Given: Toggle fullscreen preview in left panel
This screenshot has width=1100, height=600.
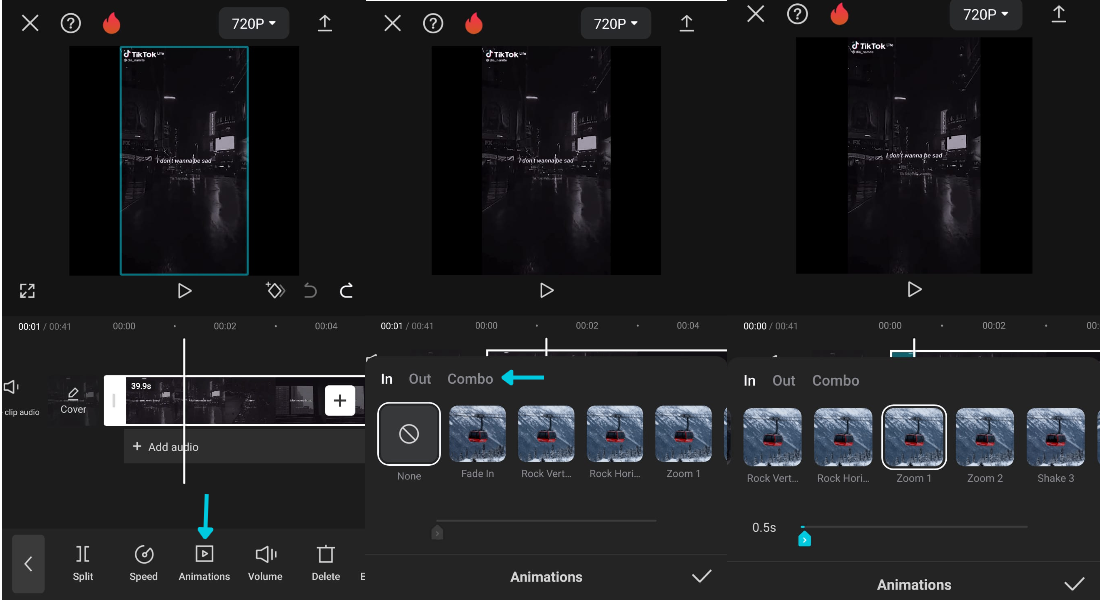Looking at the screenshot, I should 27,291.
